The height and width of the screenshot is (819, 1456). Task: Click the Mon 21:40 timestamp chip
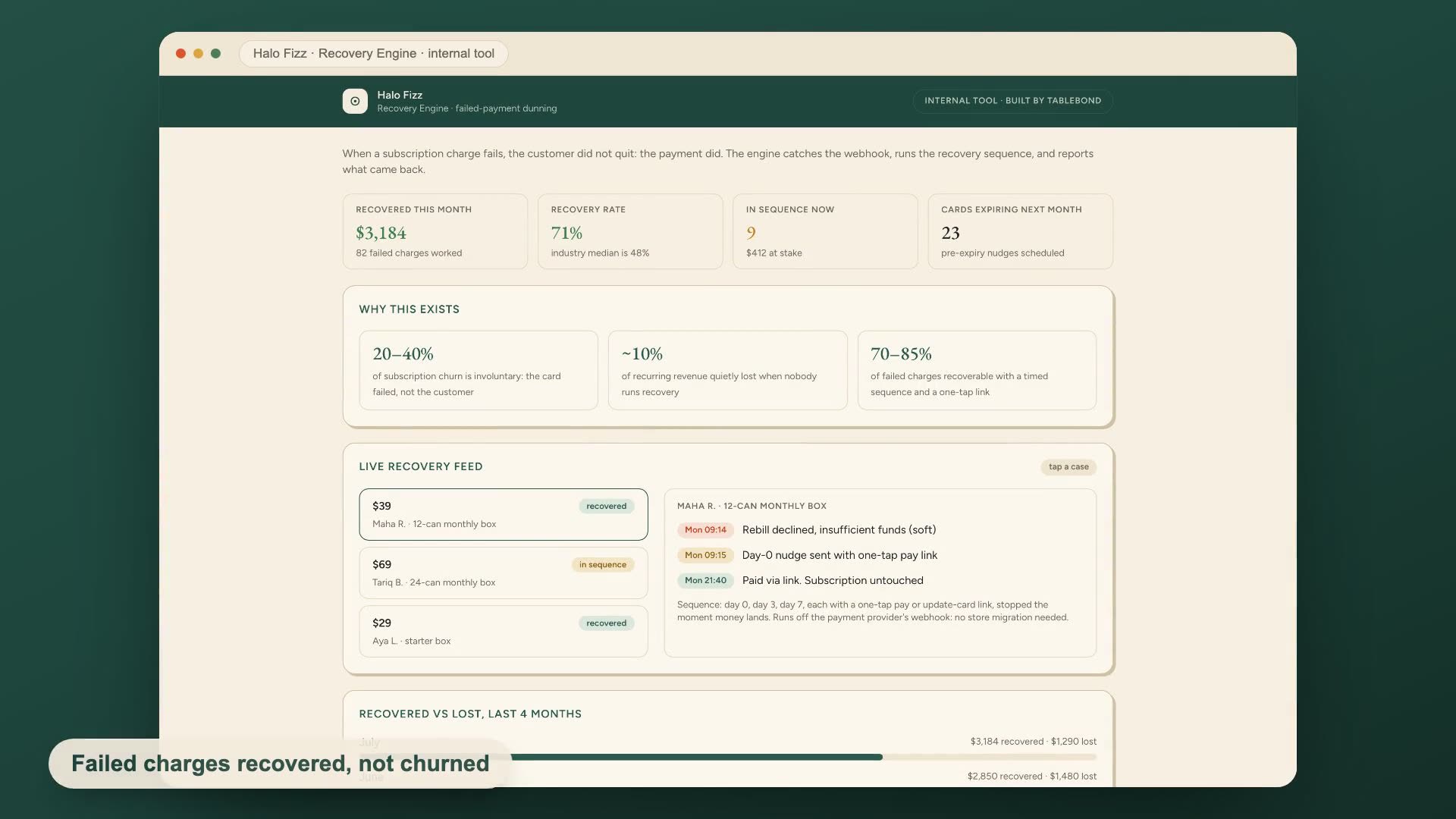point(705,580)
